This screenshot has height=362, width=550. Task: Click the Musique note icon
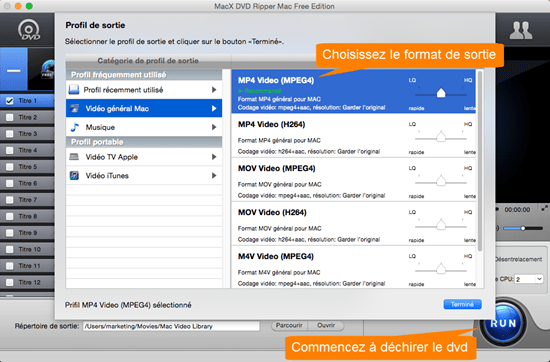[74, 127]
